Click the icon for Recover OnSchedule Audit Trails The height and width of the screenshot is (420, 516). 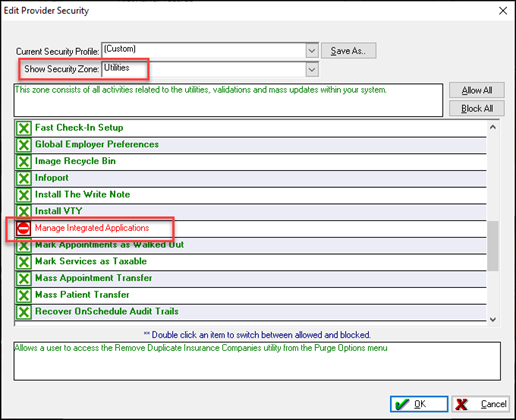point(23,312)
